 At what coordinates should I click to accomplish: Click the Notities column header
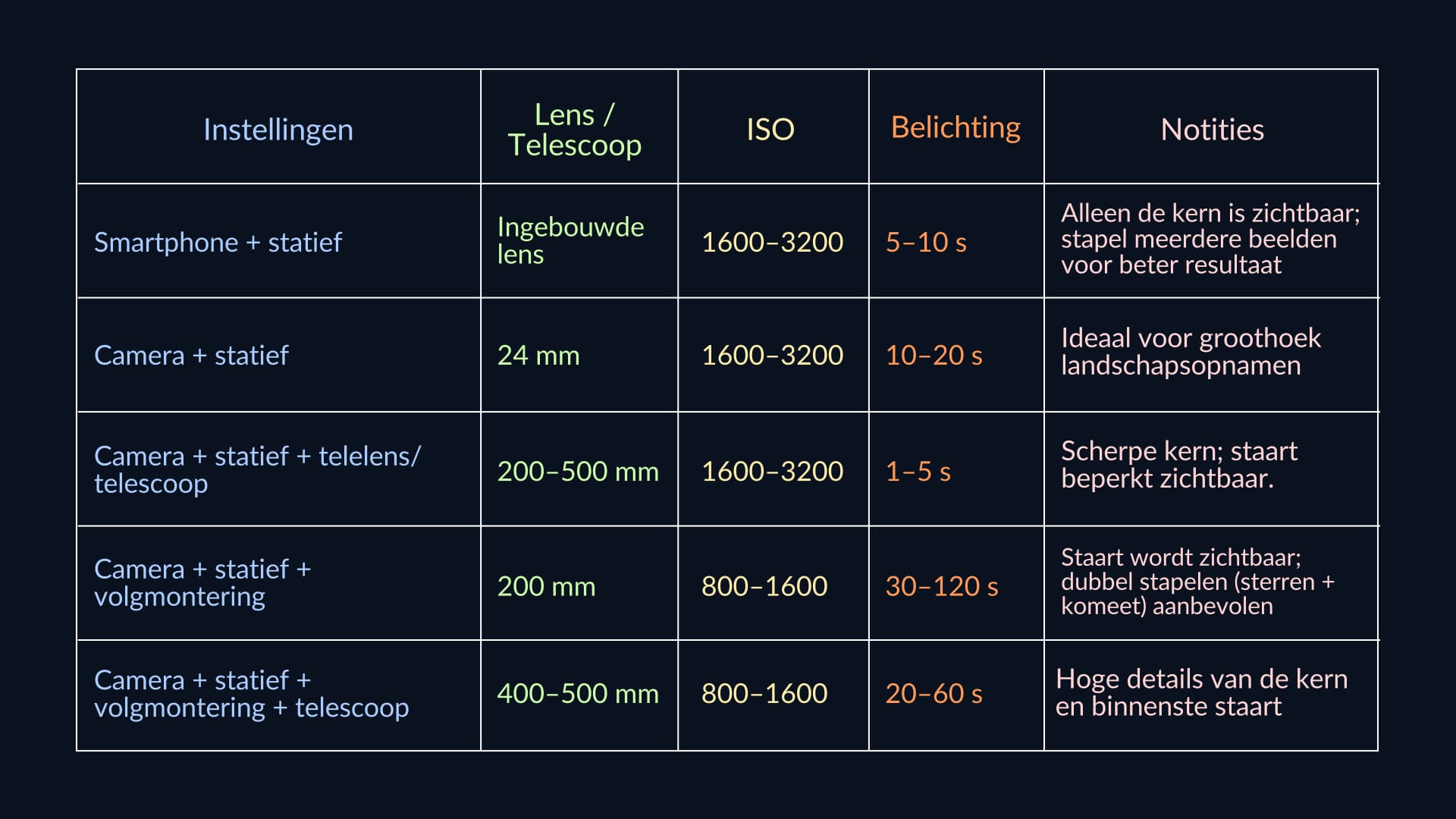pos(1212,130)
